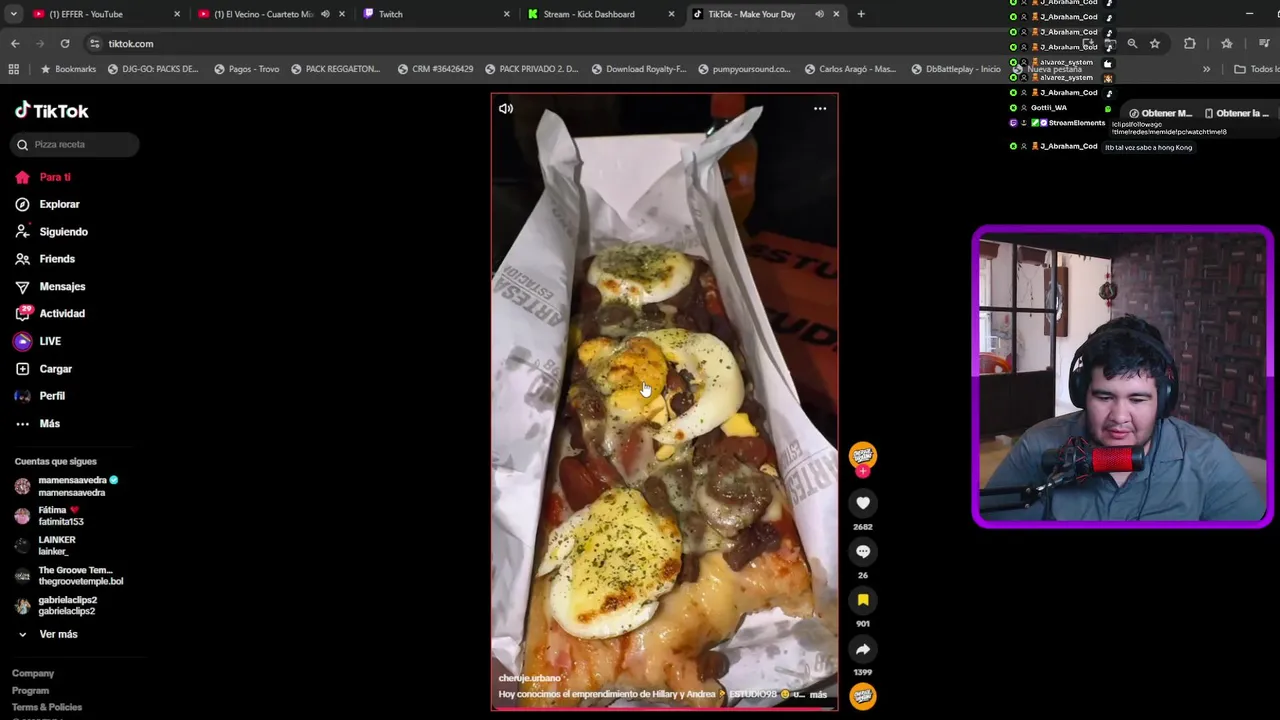
Task: Open cheruje.urbano username link
Action: pyautogui.click(x=530, y=678)
